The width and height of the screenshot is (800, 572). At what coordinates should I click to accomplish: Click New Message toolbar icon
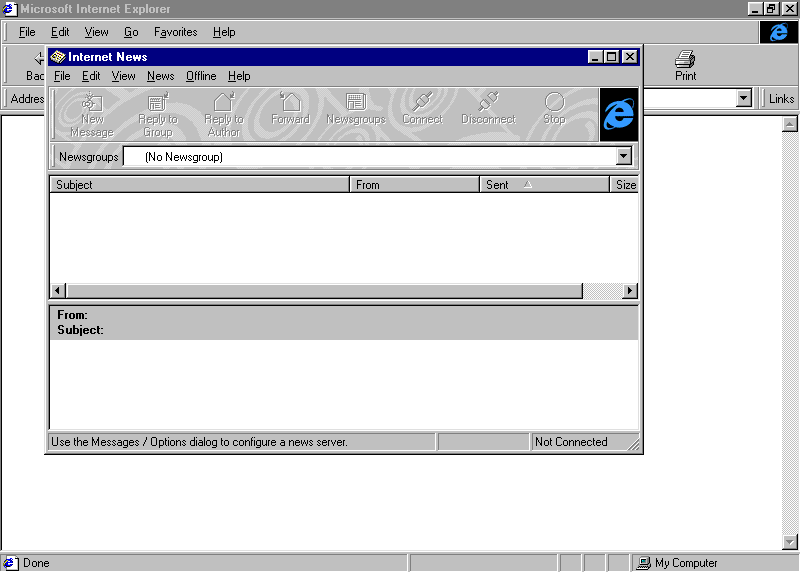(92, 115)
